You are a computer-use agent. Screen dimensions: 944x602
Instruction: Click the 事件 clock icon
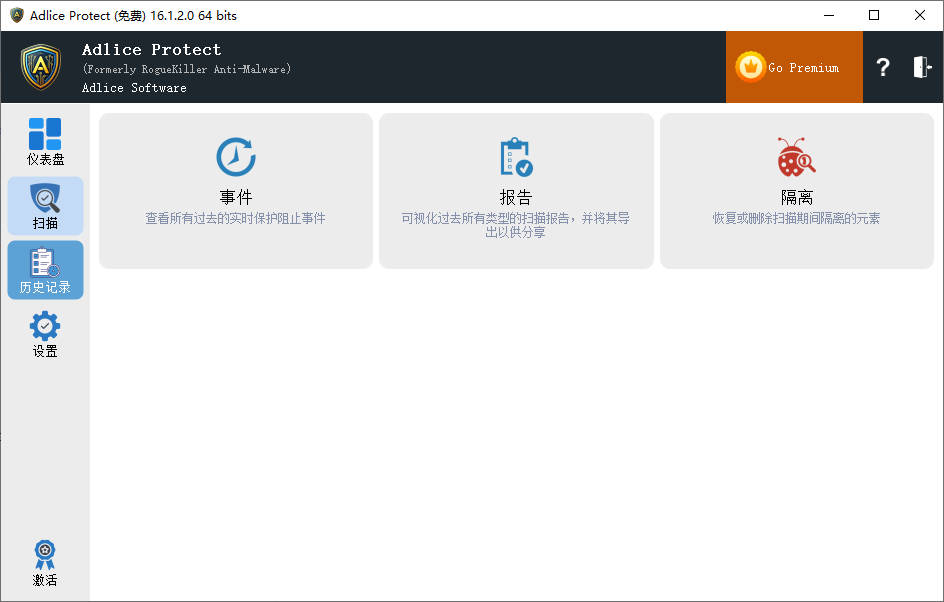point(236,157)
